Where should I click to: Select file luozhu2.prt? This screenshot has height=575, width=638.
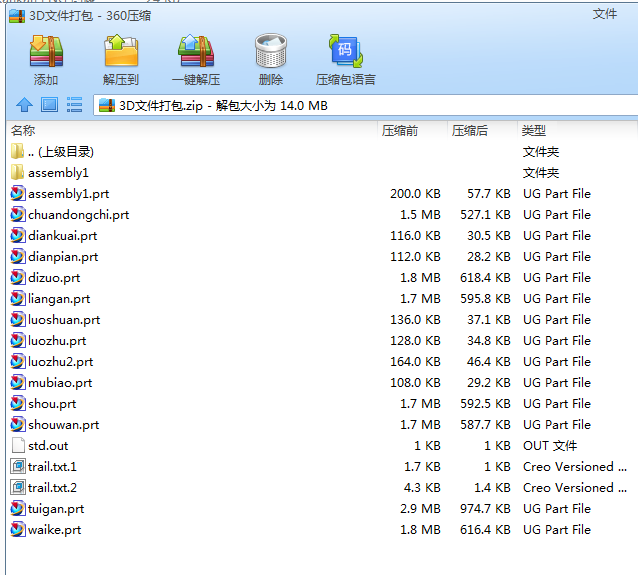(x=61, y=361)
